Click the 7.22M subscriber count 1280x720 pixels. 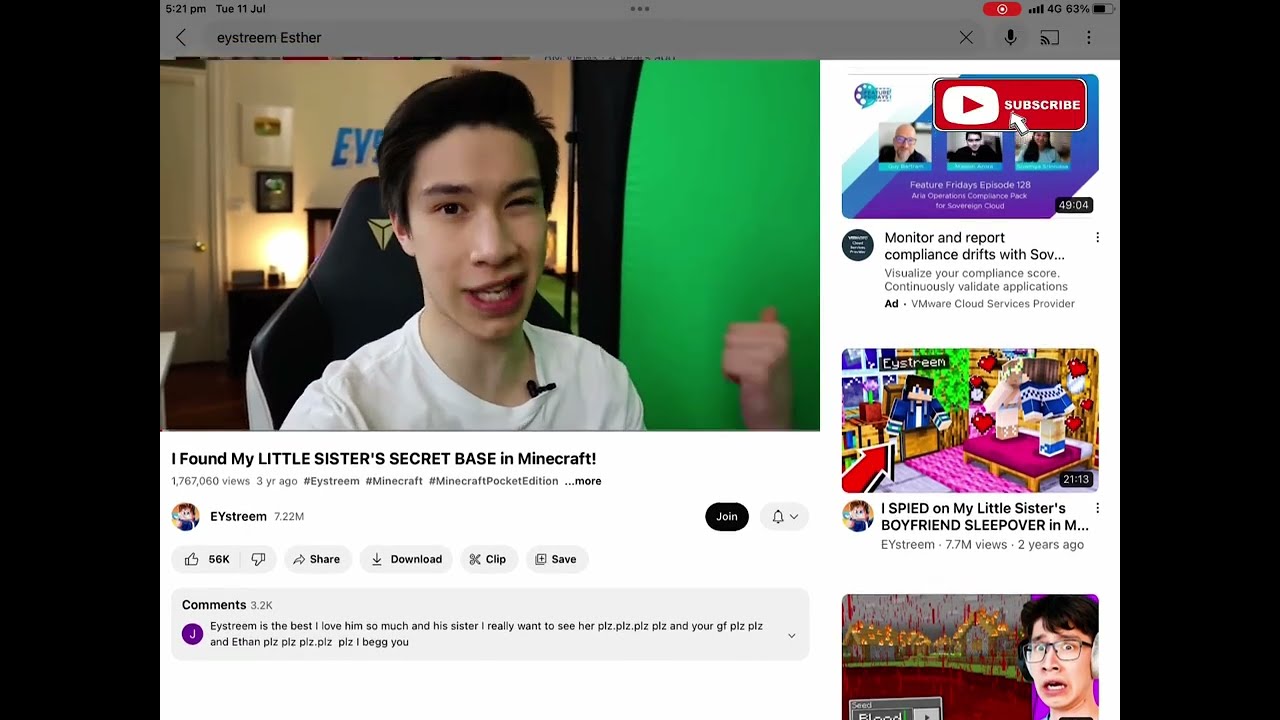[289, 517]
